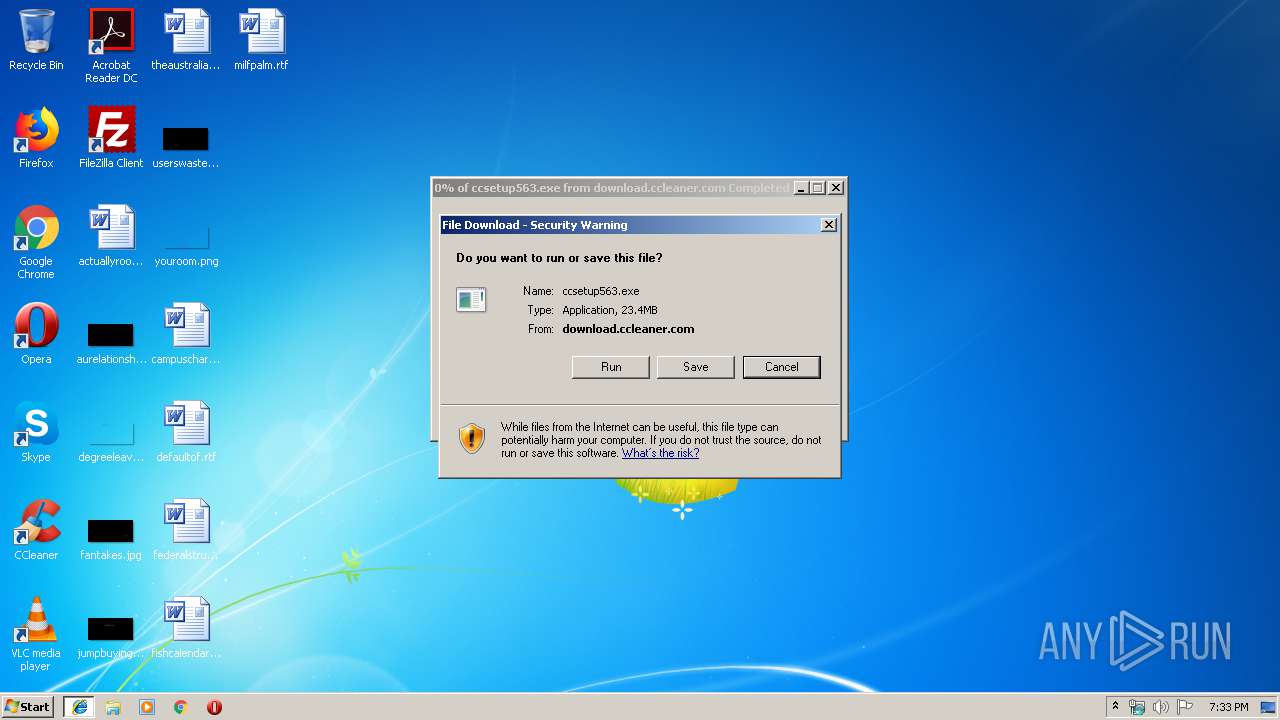Click Run in the security warning
The width and height of the screenshot is (1280, 720).
(x=611, y=367)
